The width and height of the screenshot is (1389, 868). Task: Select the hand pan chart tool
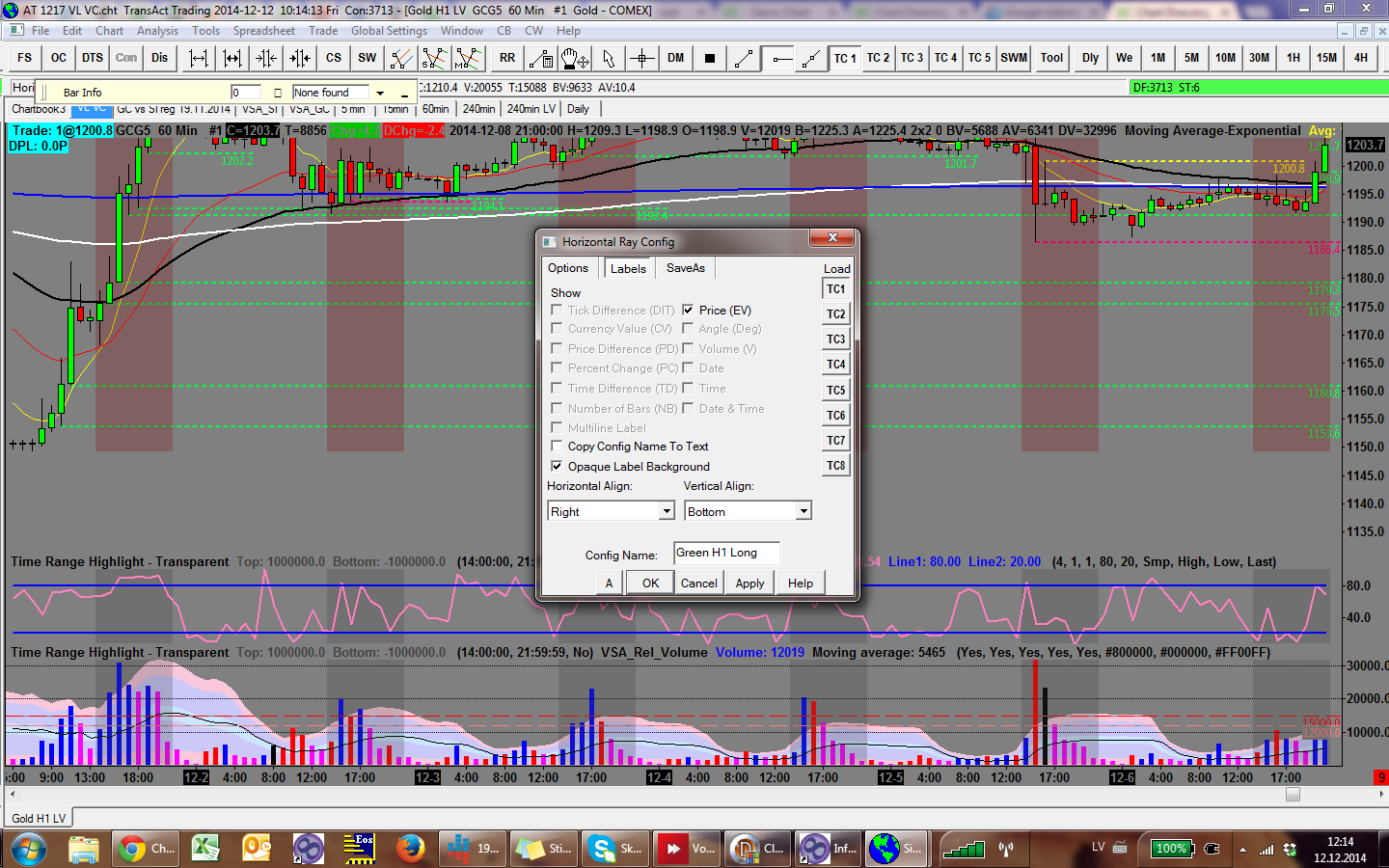575,58
